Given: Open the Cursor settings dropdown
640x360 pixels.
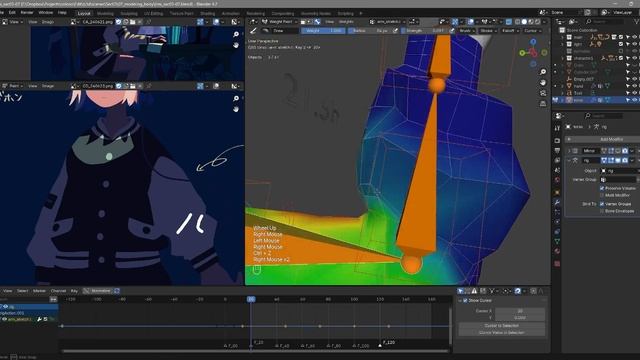Looking at the screenshot, I should tap(532, 31).
